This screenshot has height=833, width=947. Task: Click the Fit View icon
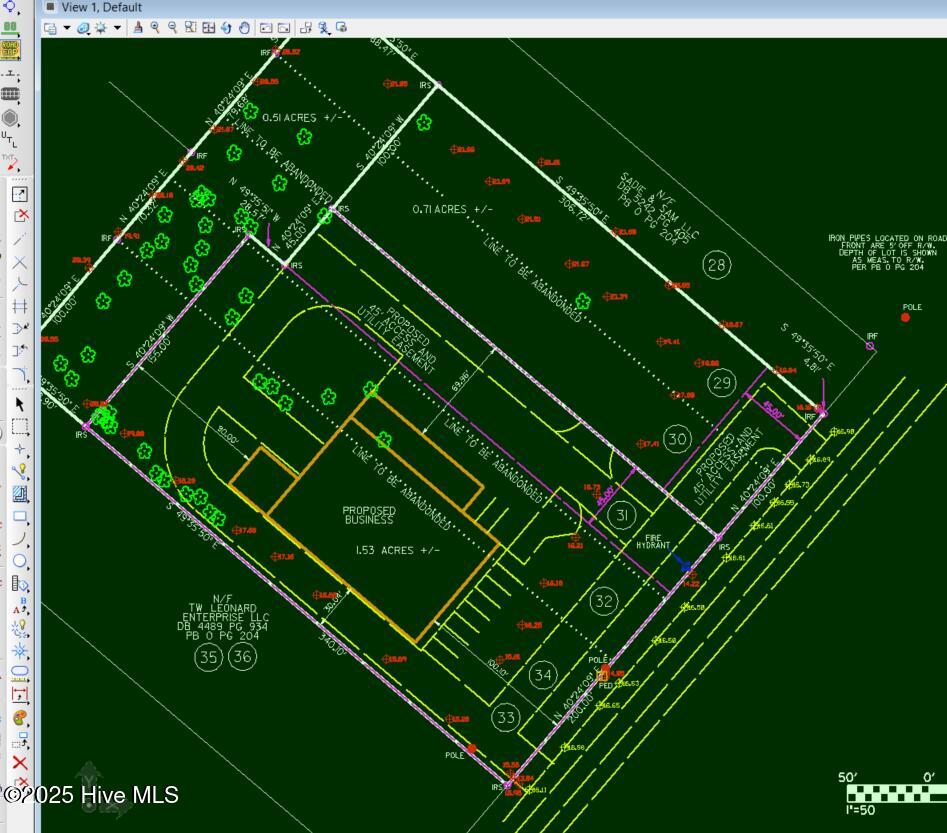pos(208,28)
